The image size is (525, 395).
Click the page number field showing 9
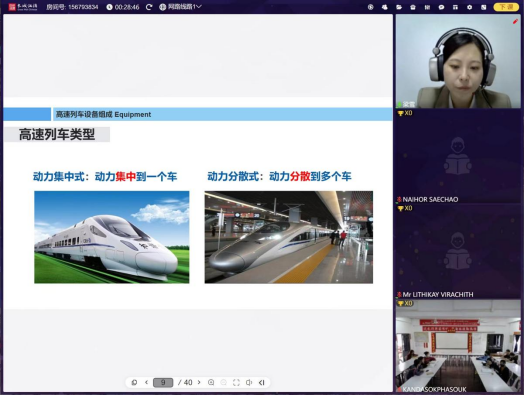click(163, 382)
